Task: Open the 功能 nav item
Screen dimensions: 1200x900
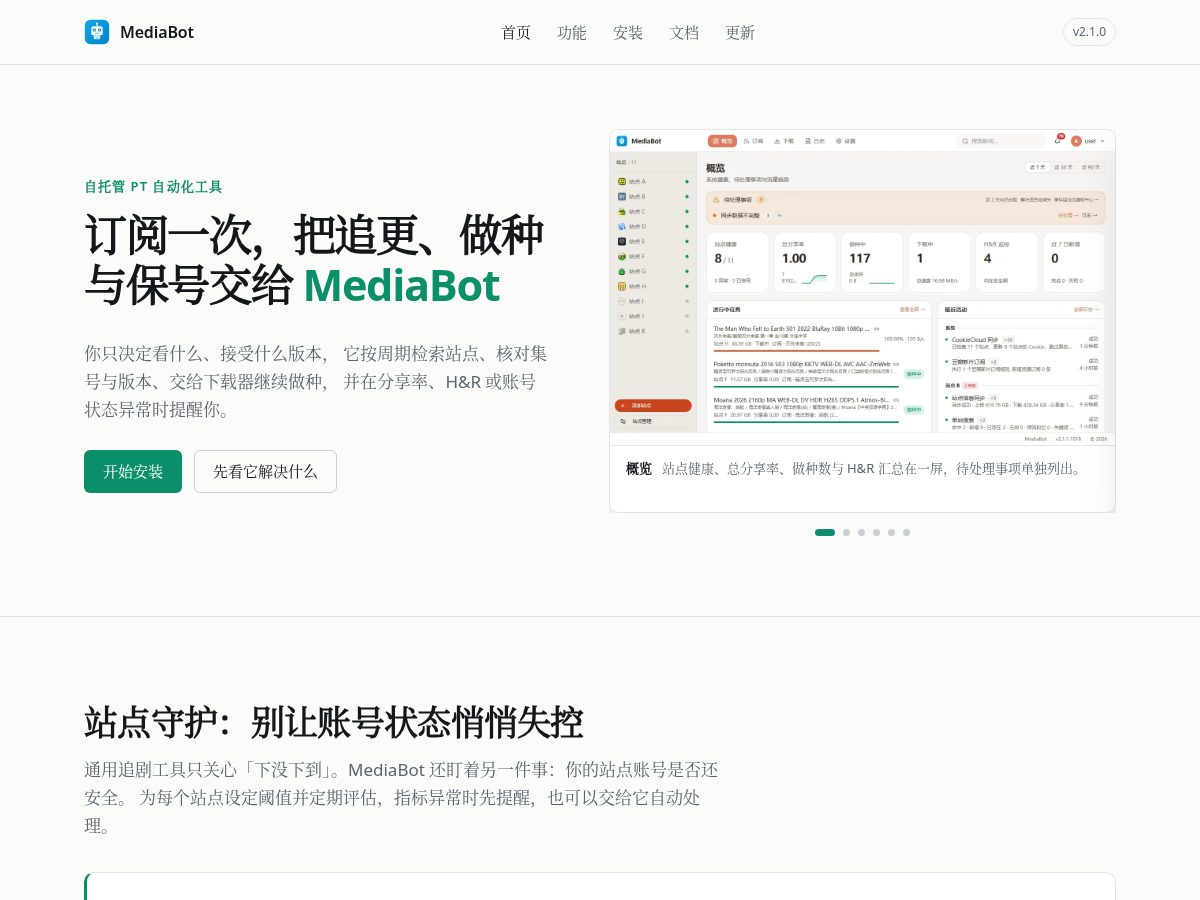Action: click(572, 32)
